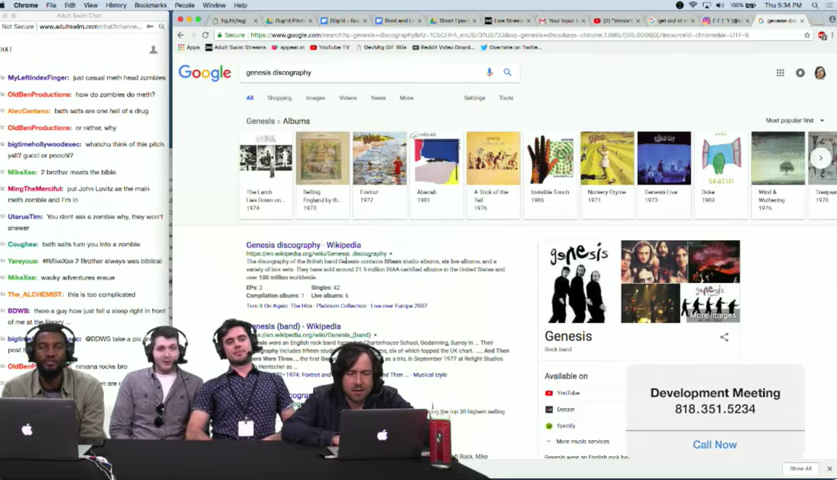Open Most popular first sort dropdown
The image size is (837, 480).
795,121
